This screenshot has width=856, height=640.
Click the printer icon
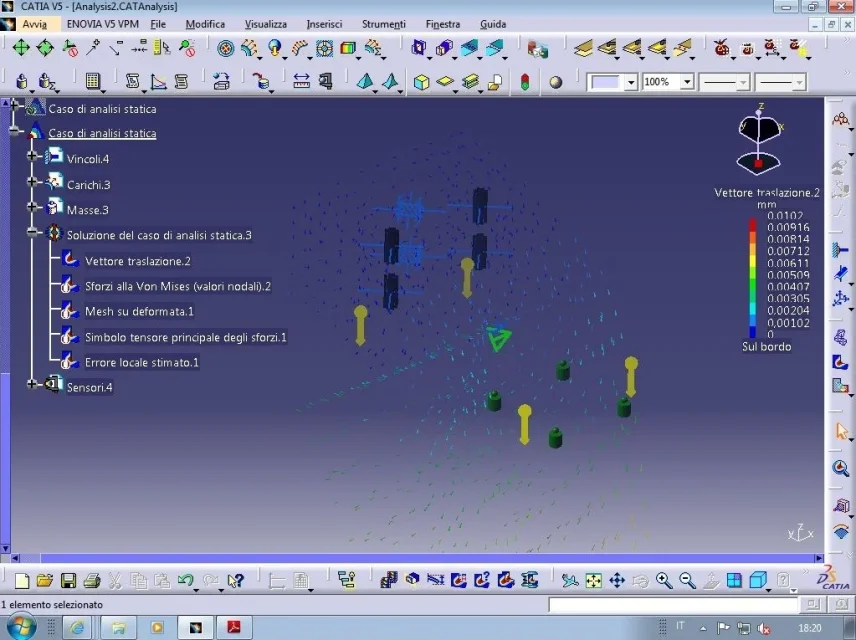click(x=92, y=580)
